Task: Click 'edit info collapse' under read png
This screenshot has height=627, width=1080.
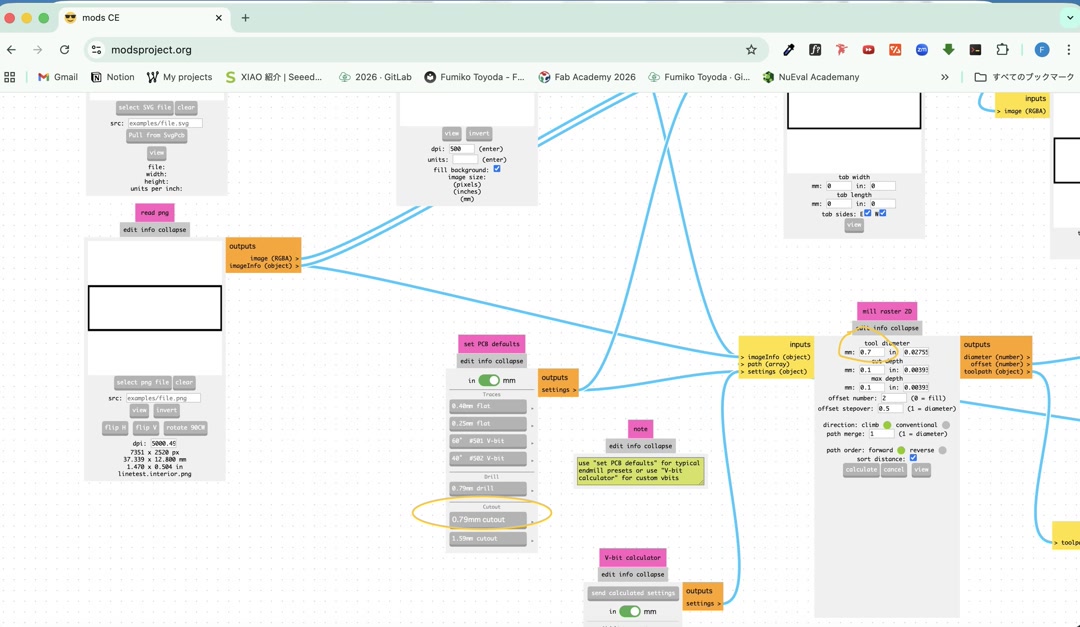Action: (154, 229)
